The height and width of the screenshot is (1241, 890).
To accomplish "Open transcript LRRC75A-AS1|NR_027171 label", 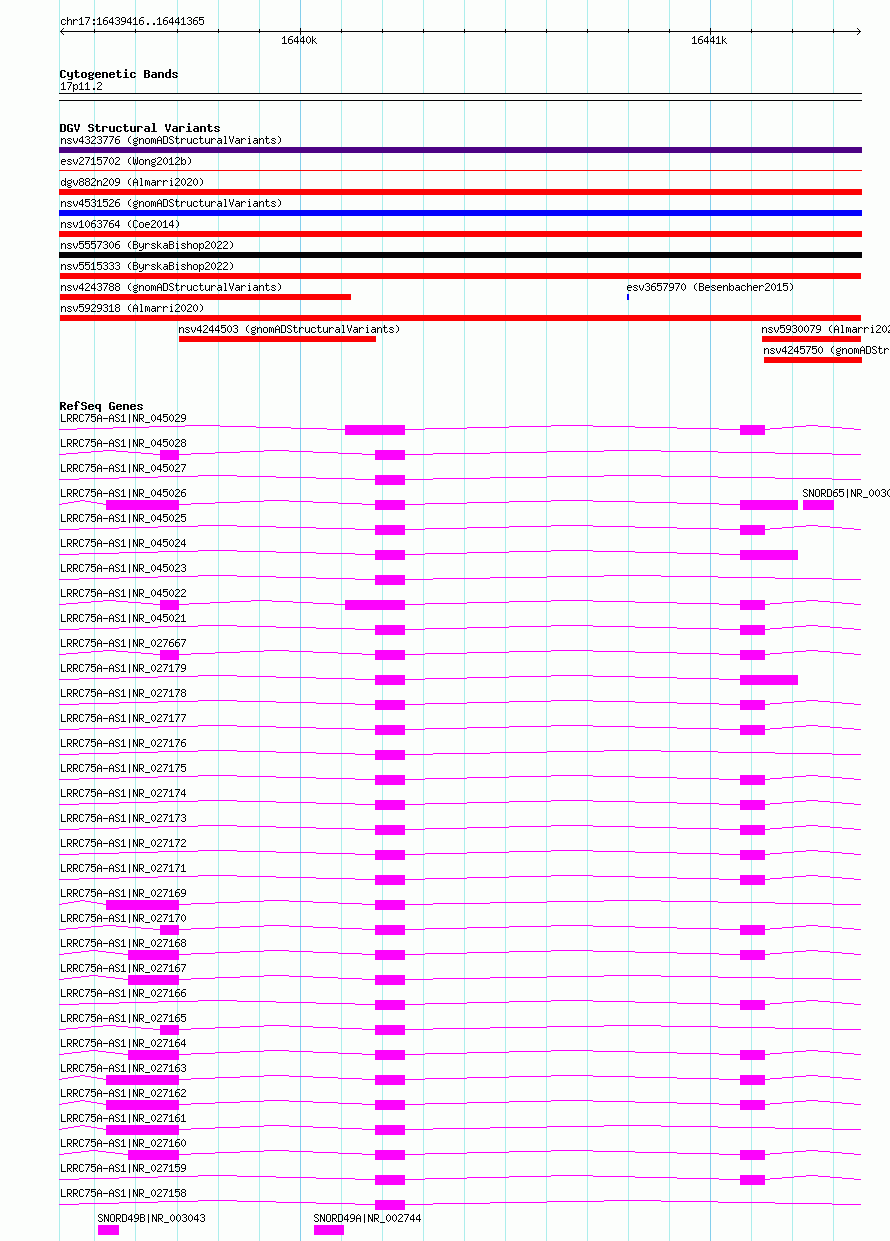I will (123, 868).
